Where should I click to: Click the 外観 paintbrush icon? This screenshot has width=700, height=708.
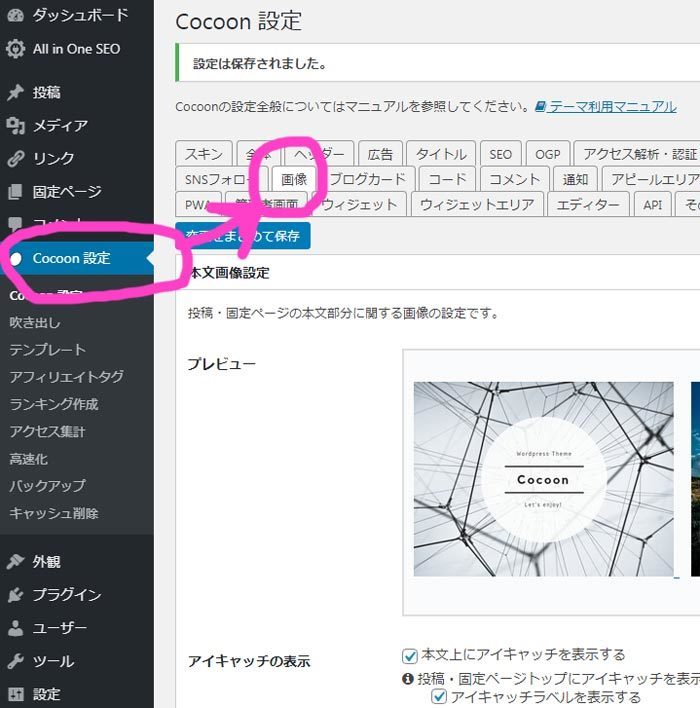pyautogui.click(x=15, y=562)
